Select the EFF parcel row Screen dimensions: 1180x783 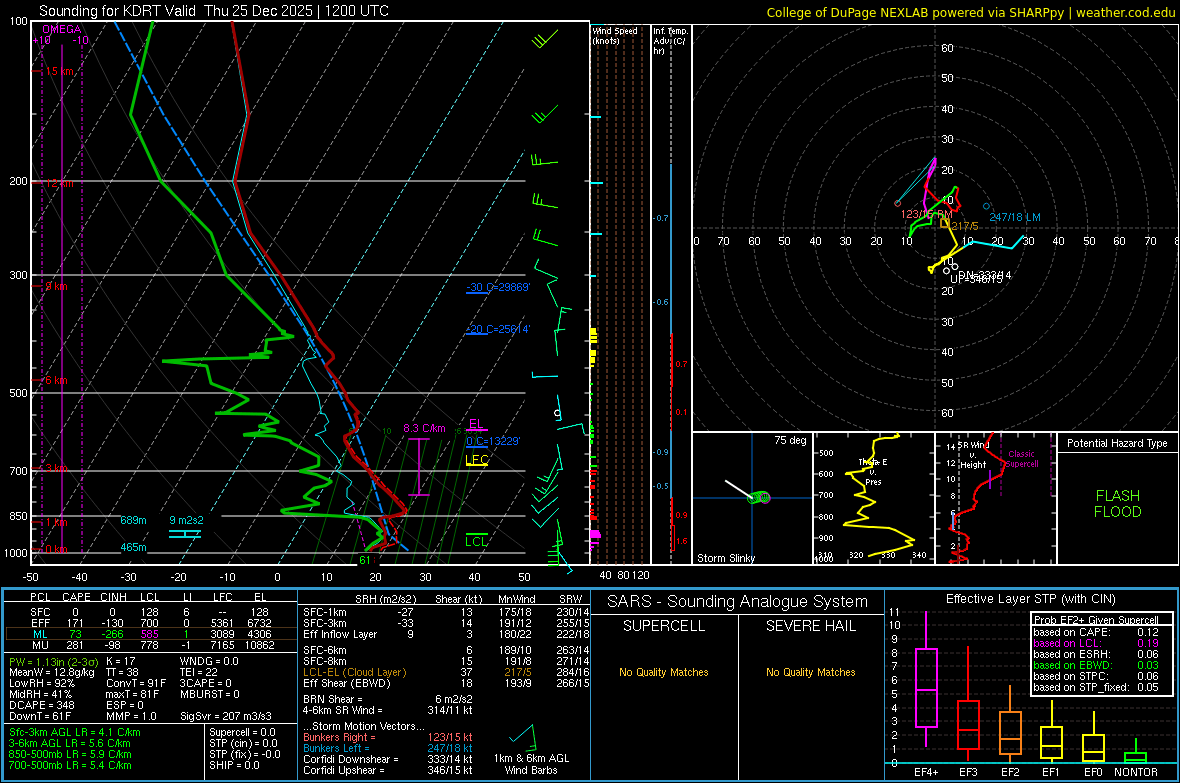(151, 623)
